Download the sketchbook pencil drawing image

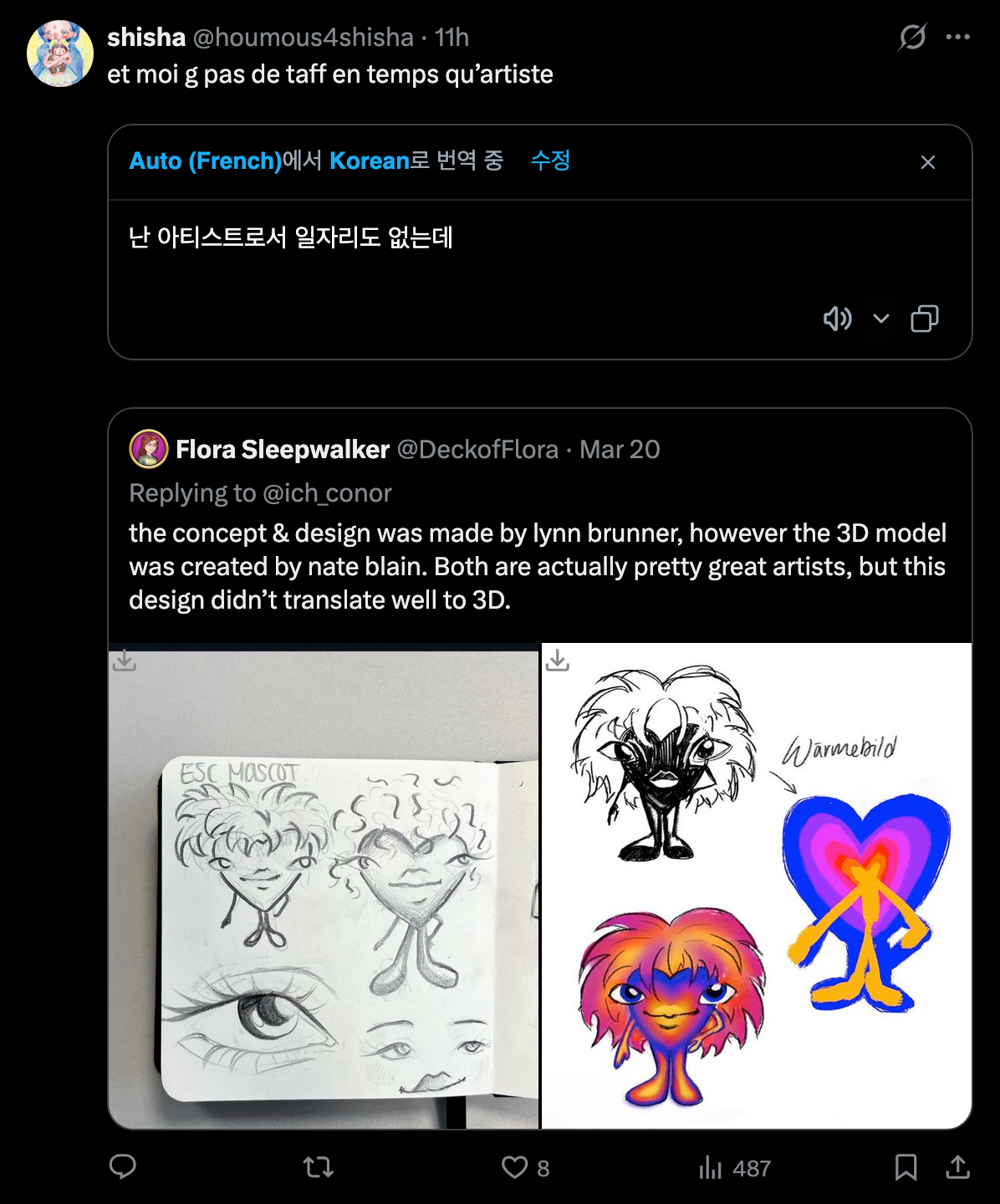point(125,661)
